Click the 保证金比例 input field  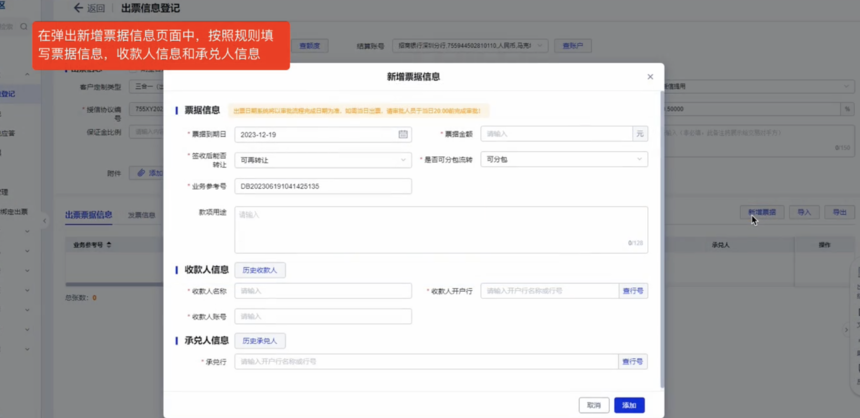pyautogui.click(x=146, y=132)
